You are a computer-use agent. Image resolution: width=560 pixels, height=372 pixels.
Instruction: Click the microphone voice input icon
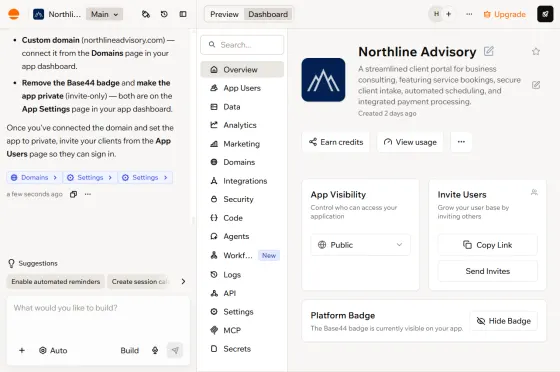[x=155, y=351]
